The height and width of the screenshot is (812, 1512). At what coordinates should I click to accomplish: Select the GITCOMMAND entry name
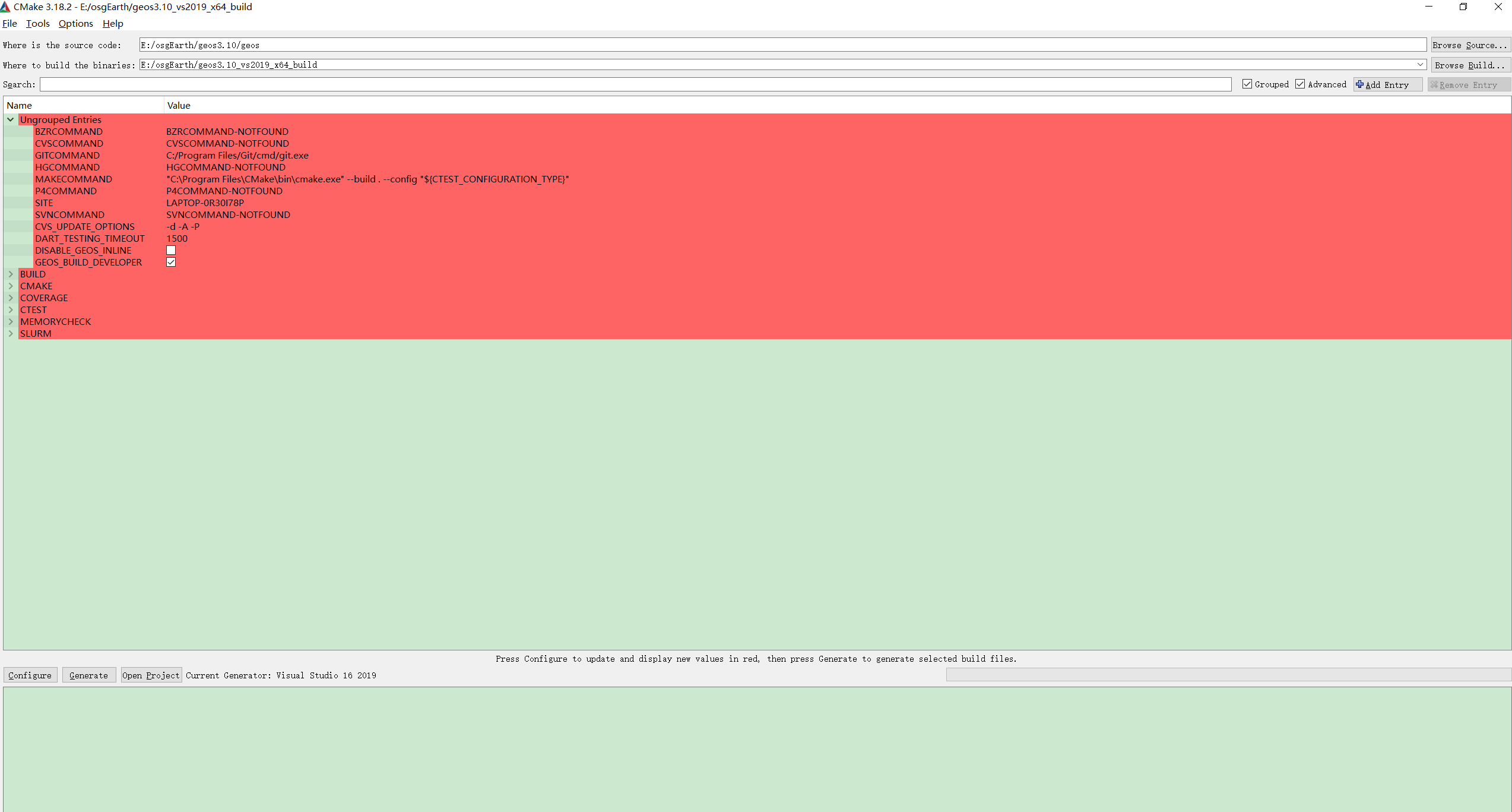point(67,155)
